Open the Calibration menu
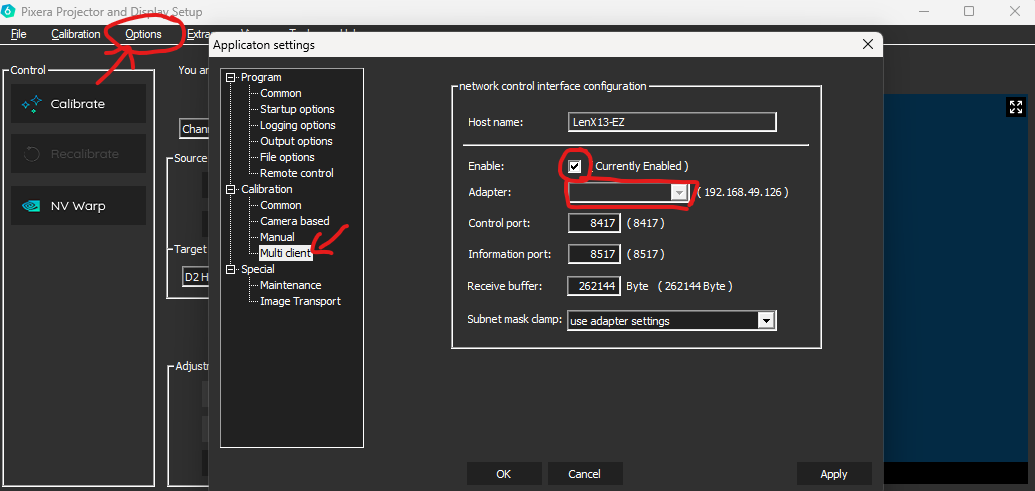 [76, 34]
